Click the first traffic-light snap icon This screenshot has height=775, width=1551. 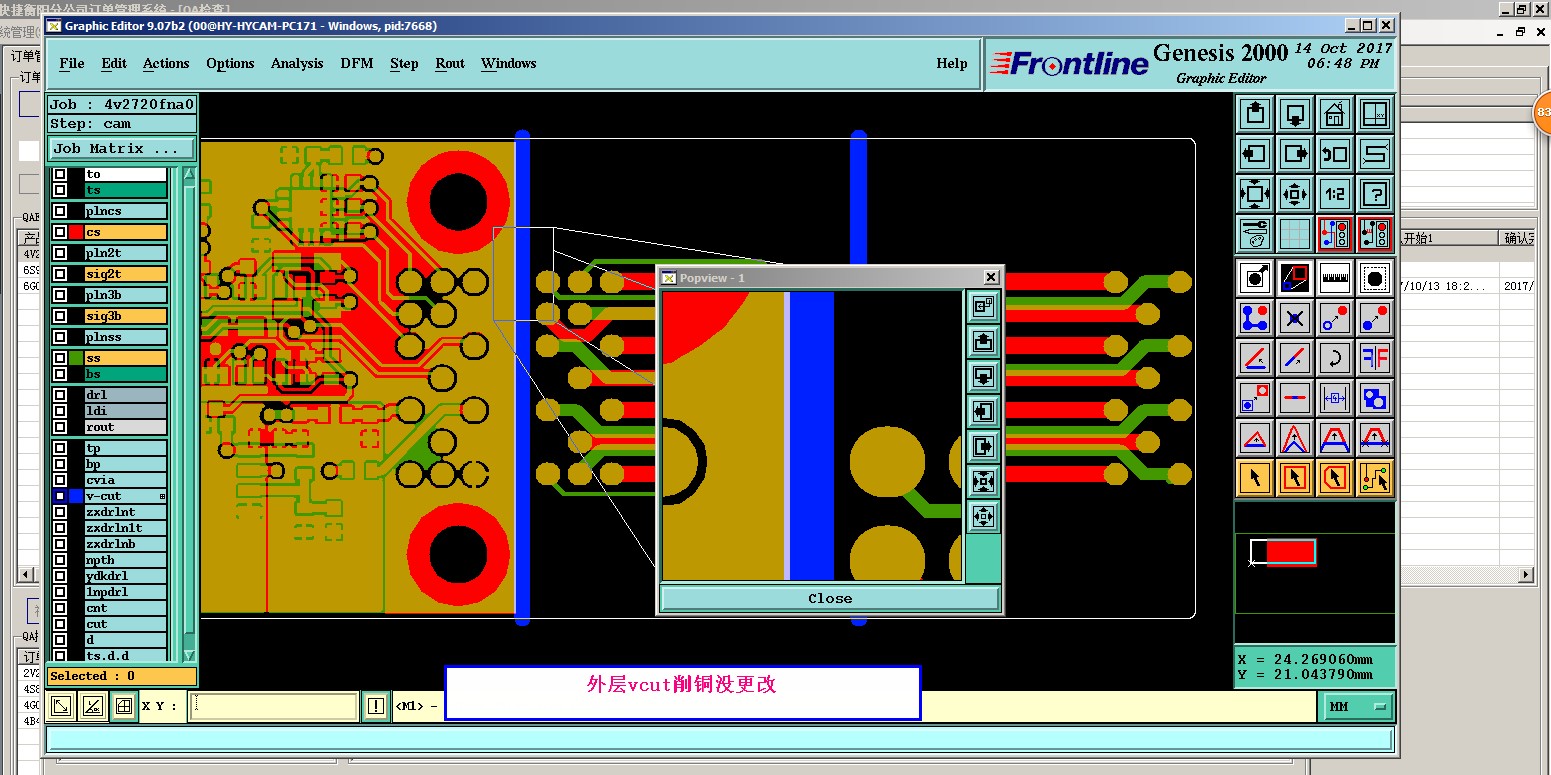pyautogui.click(x=1335, y=234)
